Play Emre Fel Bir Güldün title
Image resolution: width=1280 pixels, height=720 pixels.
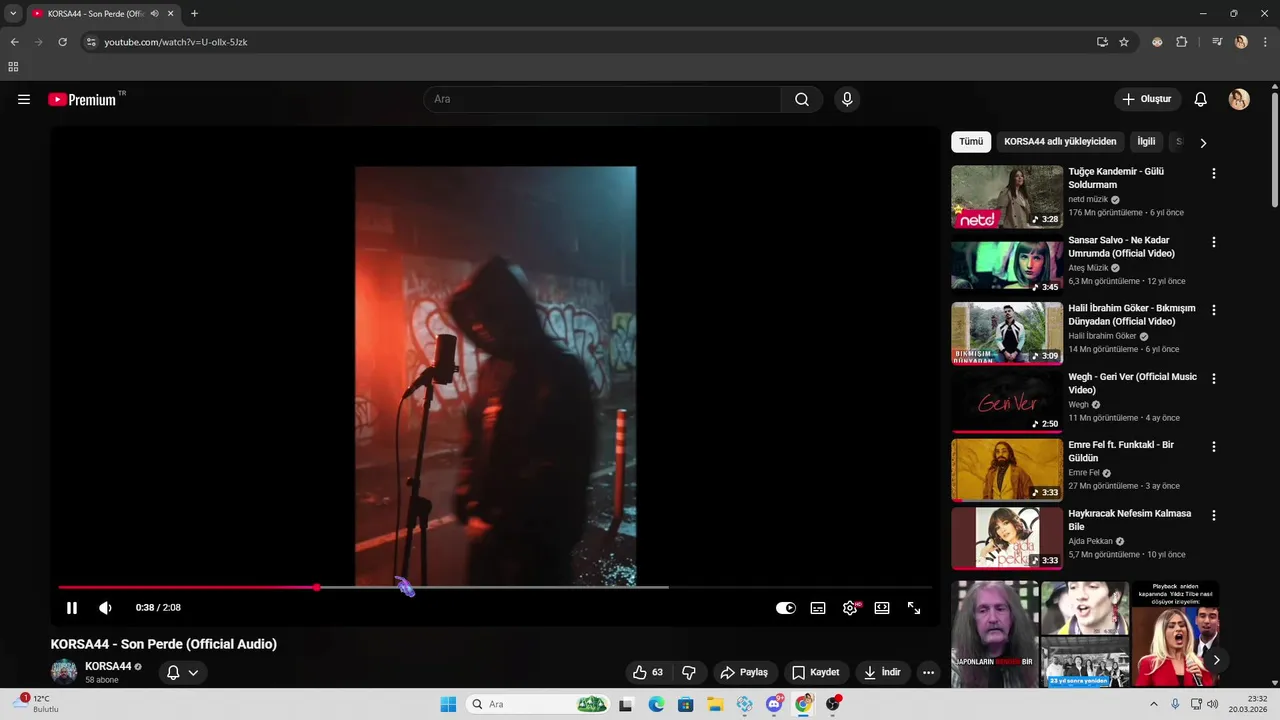1121,451
